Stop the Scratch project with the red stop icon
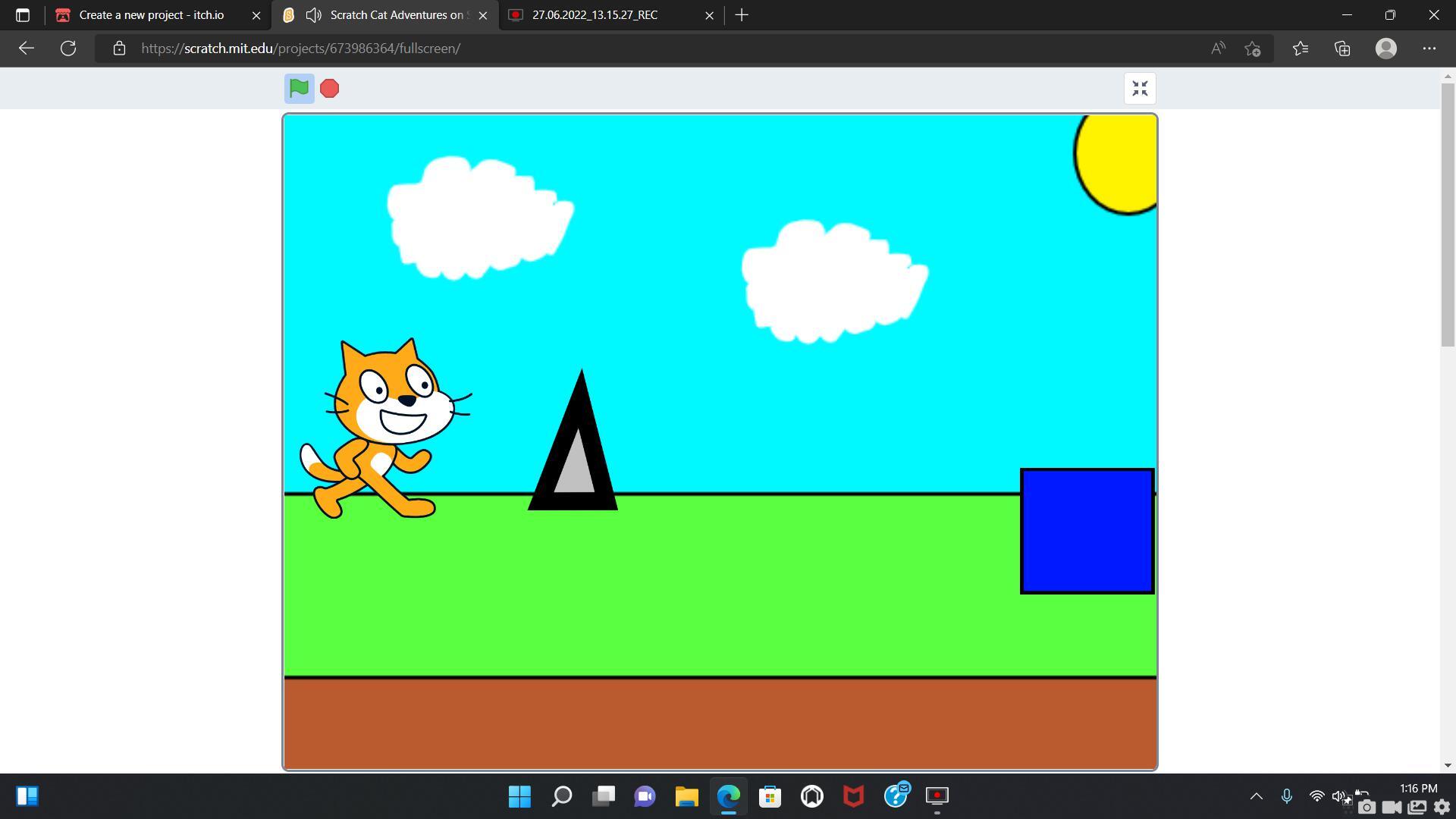1456x819 pixels. [x=329, y=89]
